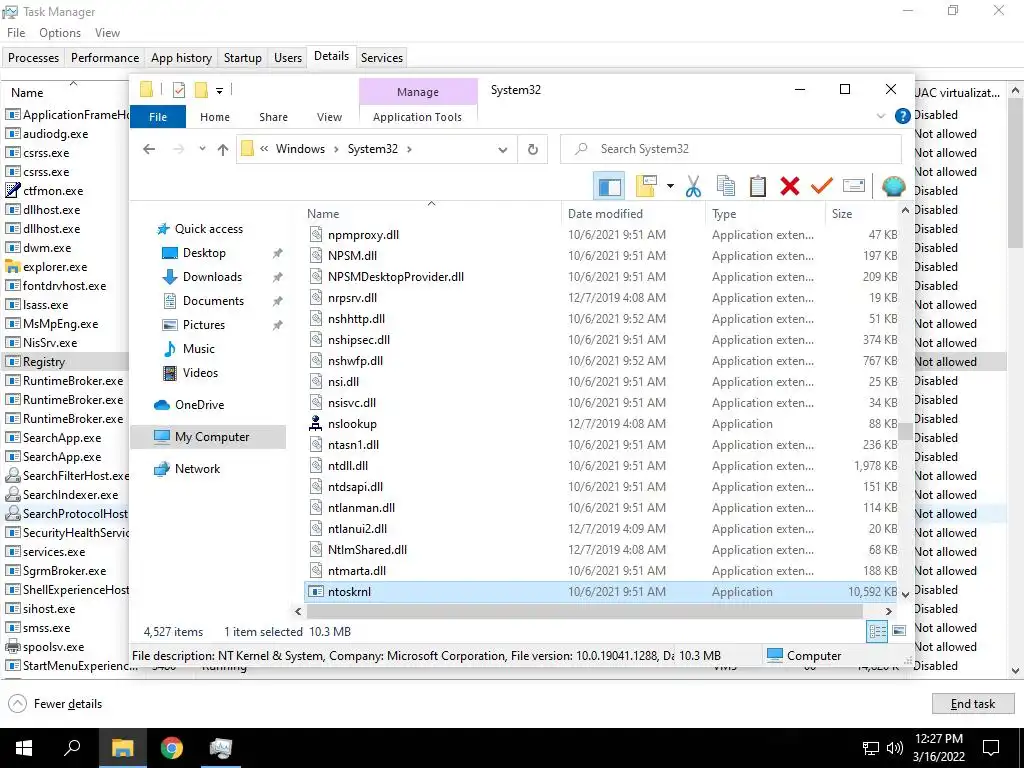
Task: Click the Explorer Help question mark icon
Action: (x=903, y=116)
